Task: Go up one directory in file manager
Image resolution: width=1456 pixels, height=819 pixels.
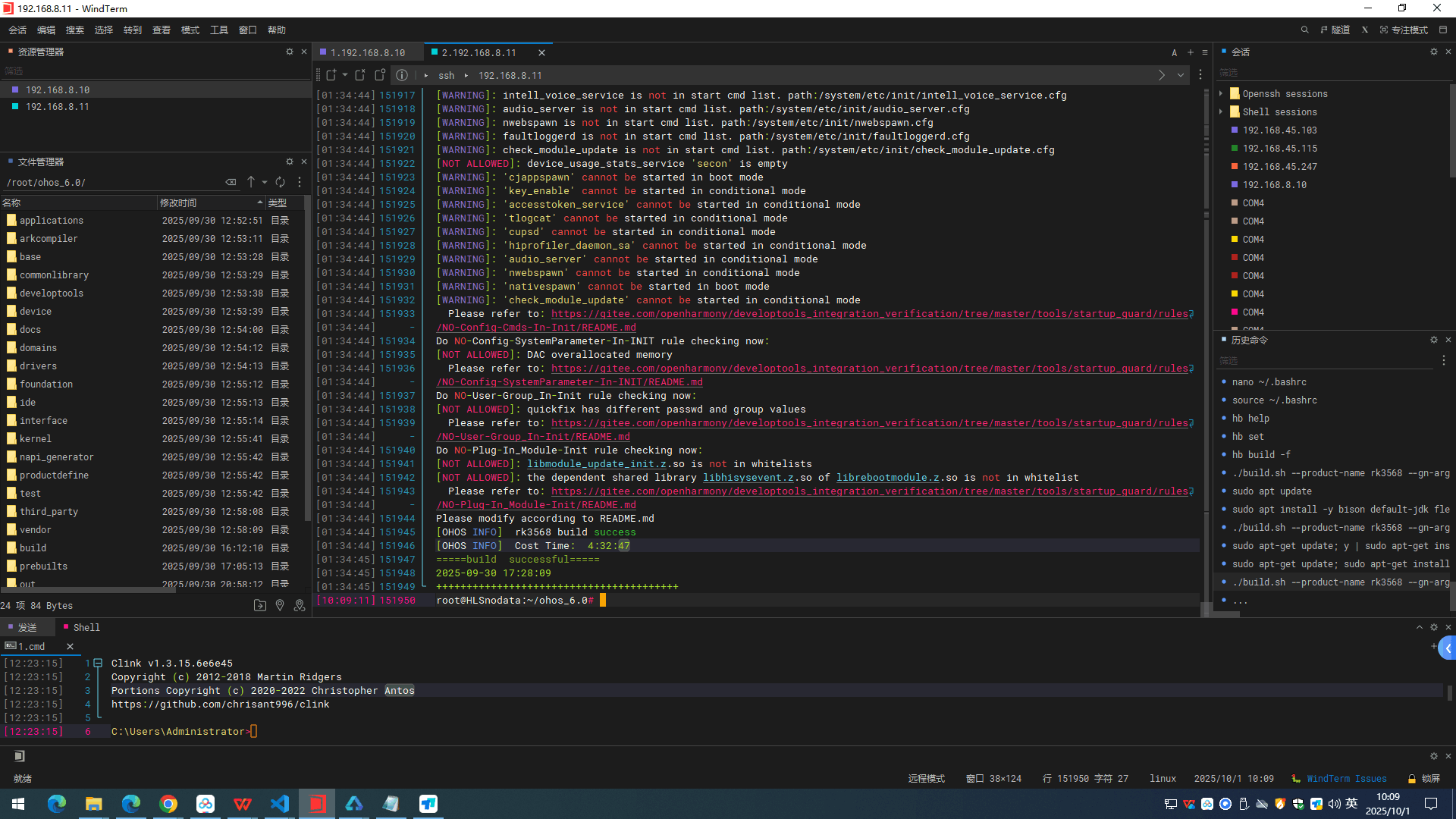Action: [x=251, y=182]
